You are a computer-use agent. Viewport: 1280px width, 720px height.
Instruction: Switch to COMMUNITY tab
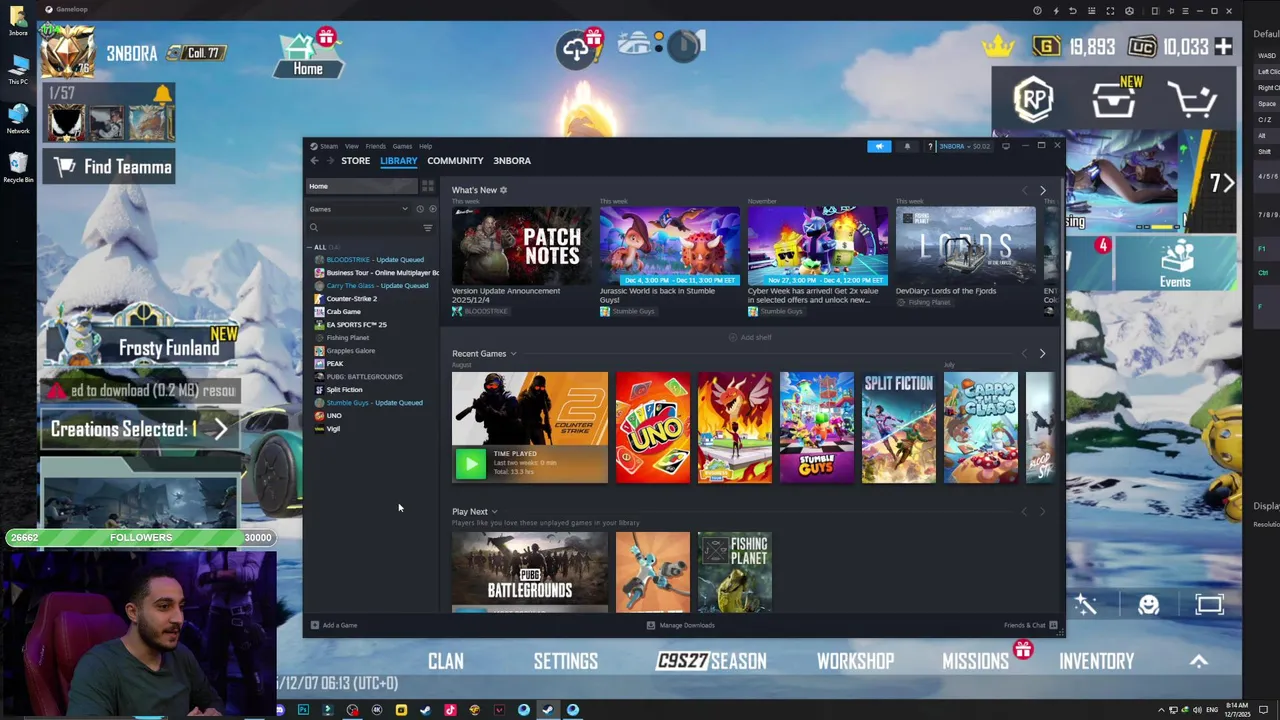pos(455,160)
